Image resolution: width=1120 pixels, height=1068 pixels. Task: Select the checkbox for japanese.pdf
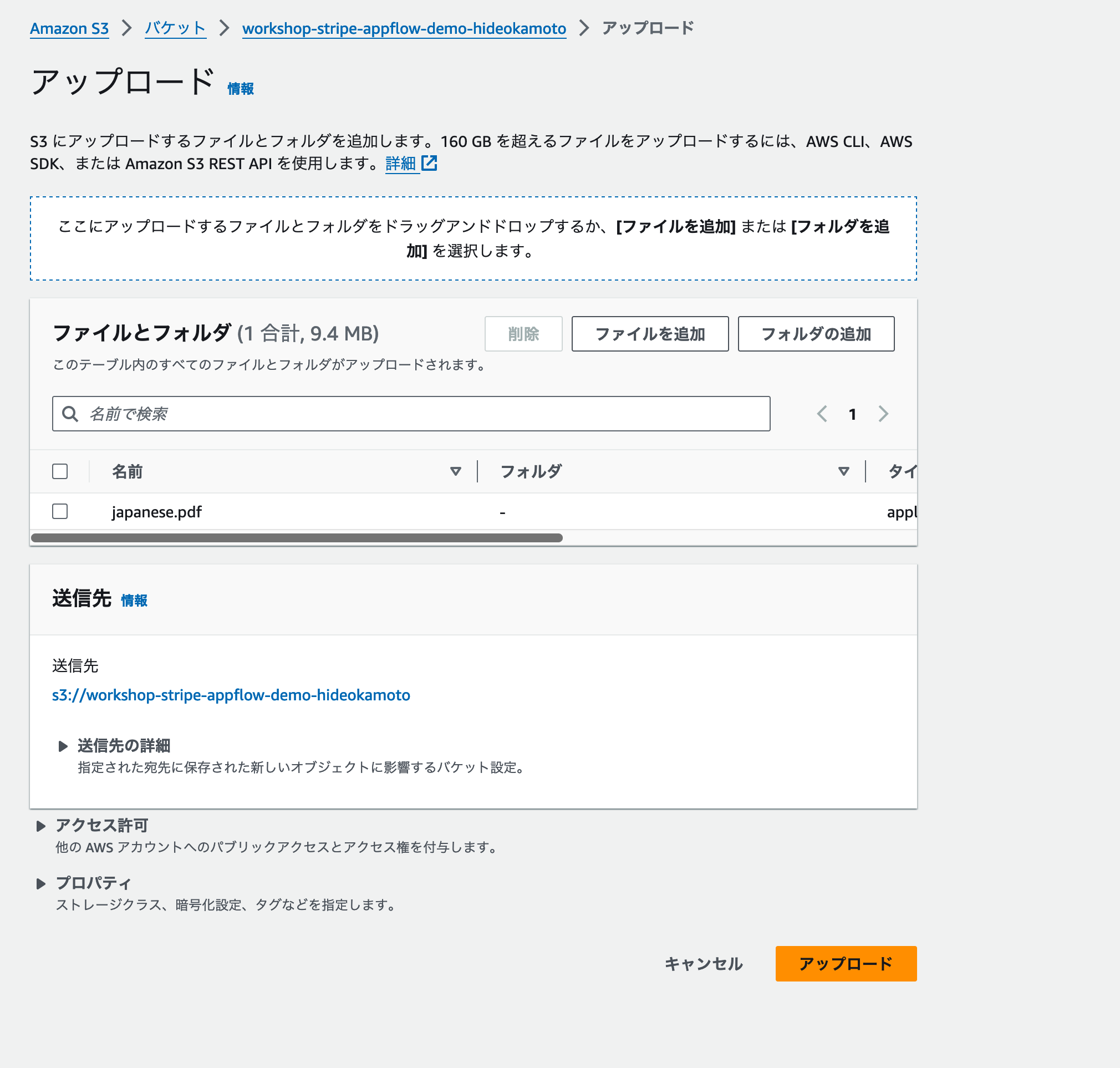pos(59,511)
